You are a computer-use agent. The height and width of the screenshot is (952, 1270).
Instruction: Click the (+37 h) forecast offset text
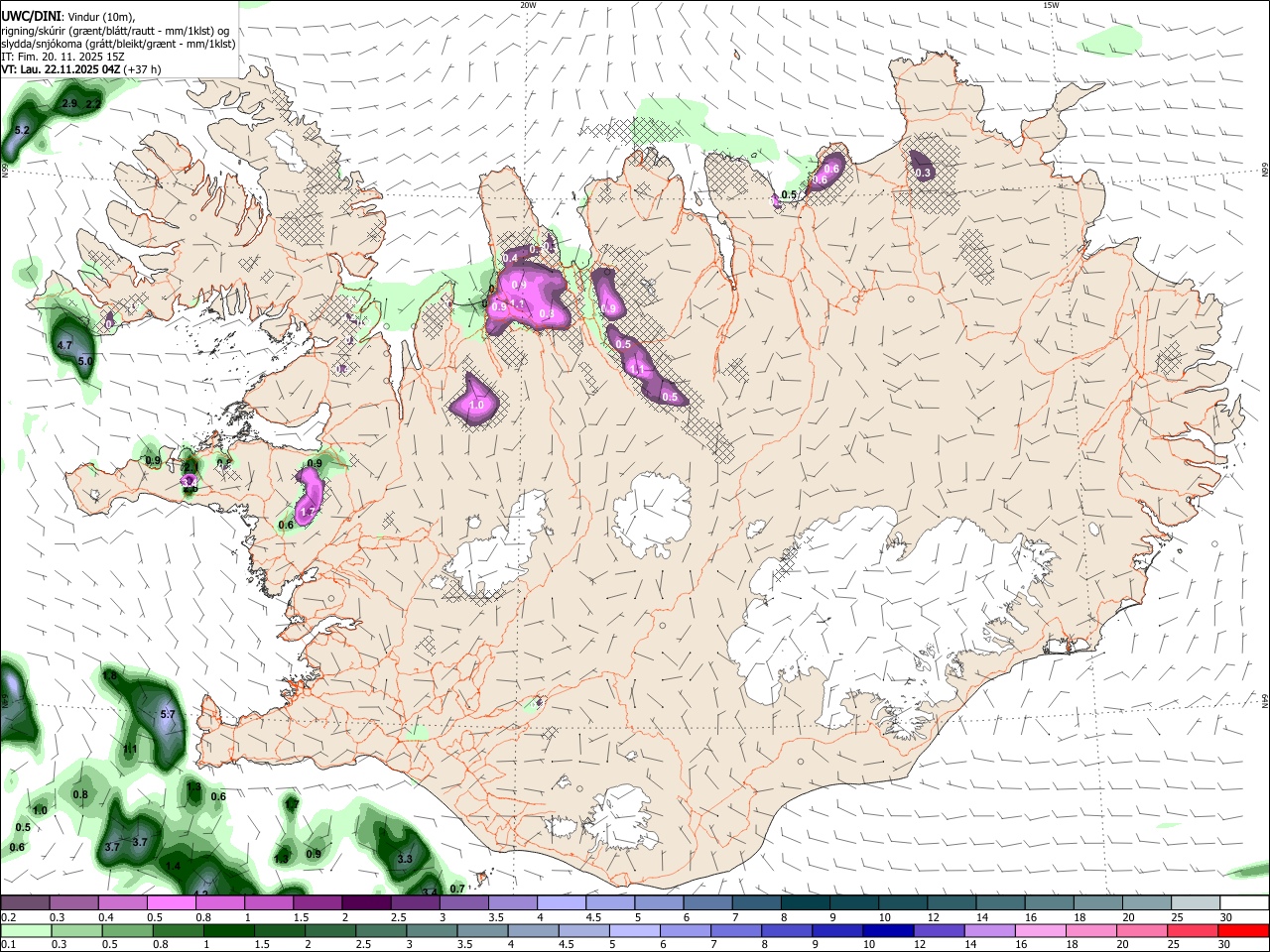[x=143, y=69]
